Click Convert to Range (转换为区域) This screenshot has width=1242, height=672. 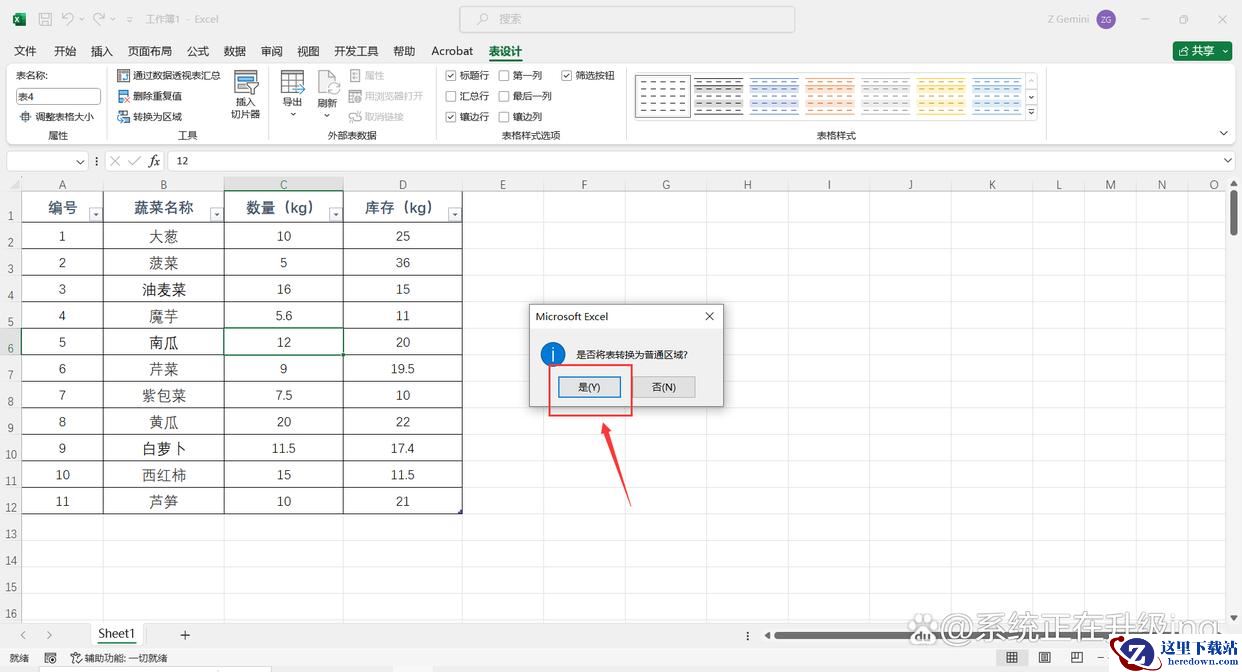(x=124, y=117)
